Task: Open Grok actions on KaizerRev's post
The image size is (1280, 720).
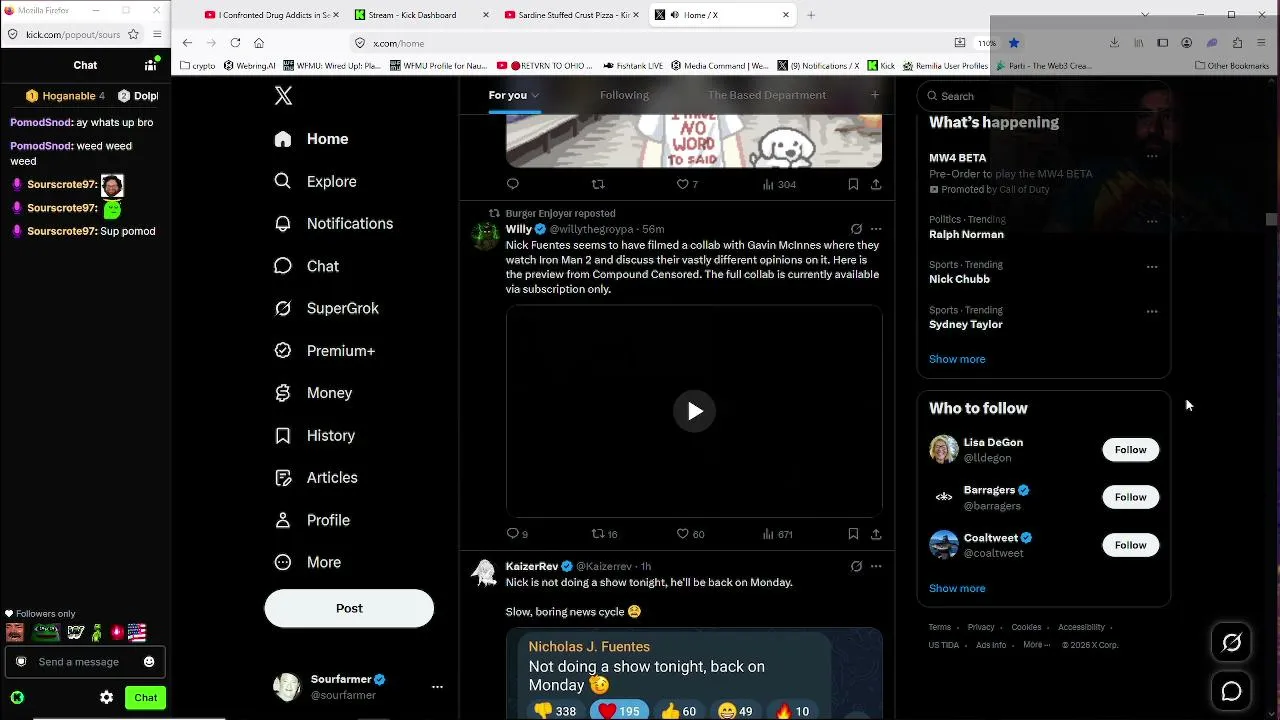Action: click(856, 566)
